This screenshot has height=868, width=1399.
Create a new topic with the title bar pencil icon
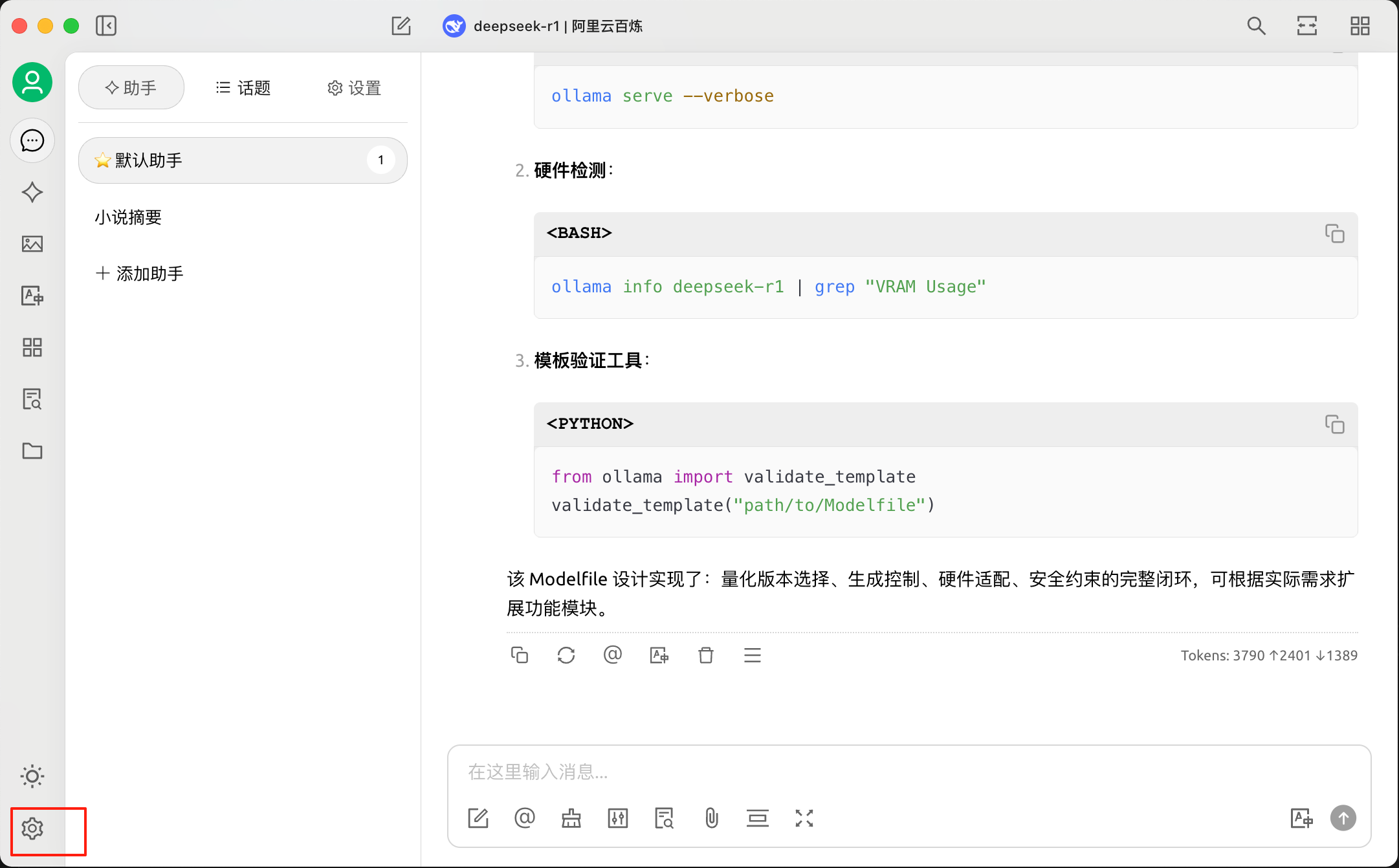tap(401, 26)
